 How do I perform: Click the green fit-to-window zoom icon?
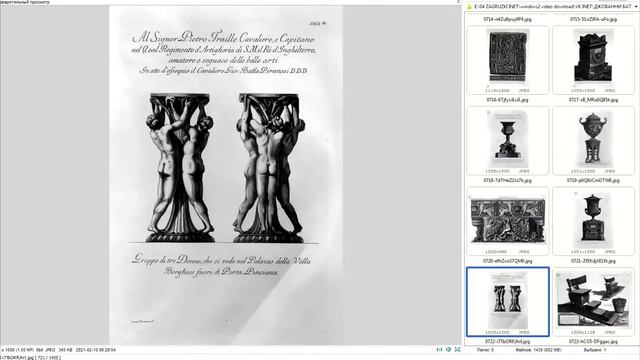click(x=448, y=350)
